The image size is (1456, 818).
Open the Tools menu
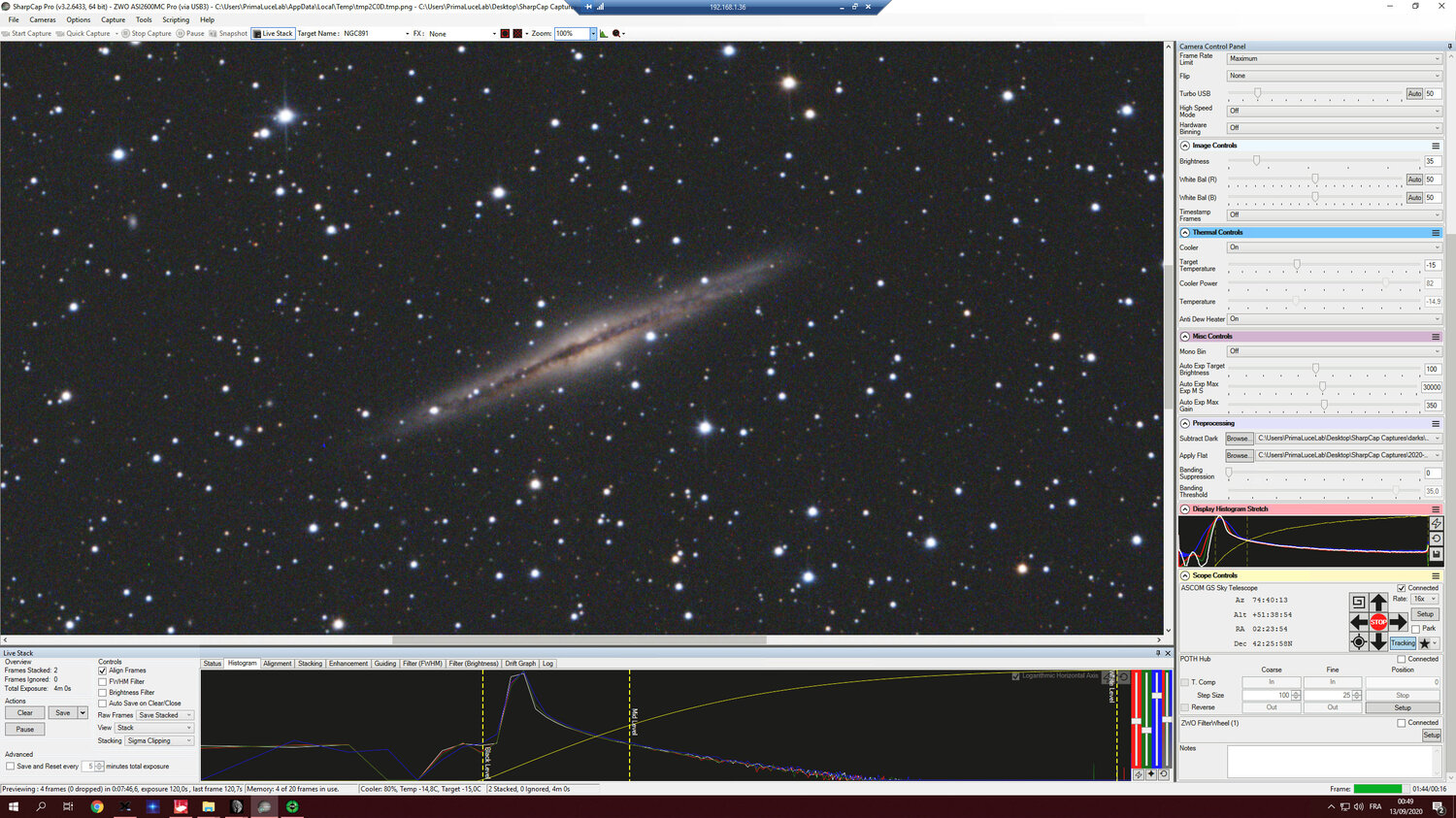144,19
